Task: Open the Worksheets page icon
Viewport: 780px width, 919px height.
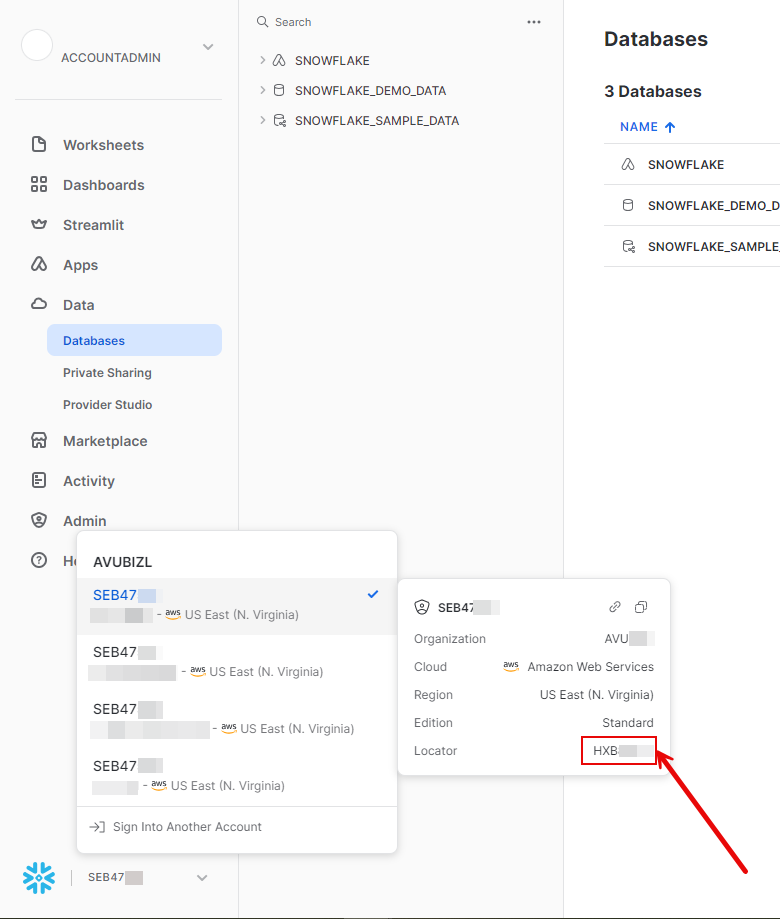Action: [x=39, y=144]
